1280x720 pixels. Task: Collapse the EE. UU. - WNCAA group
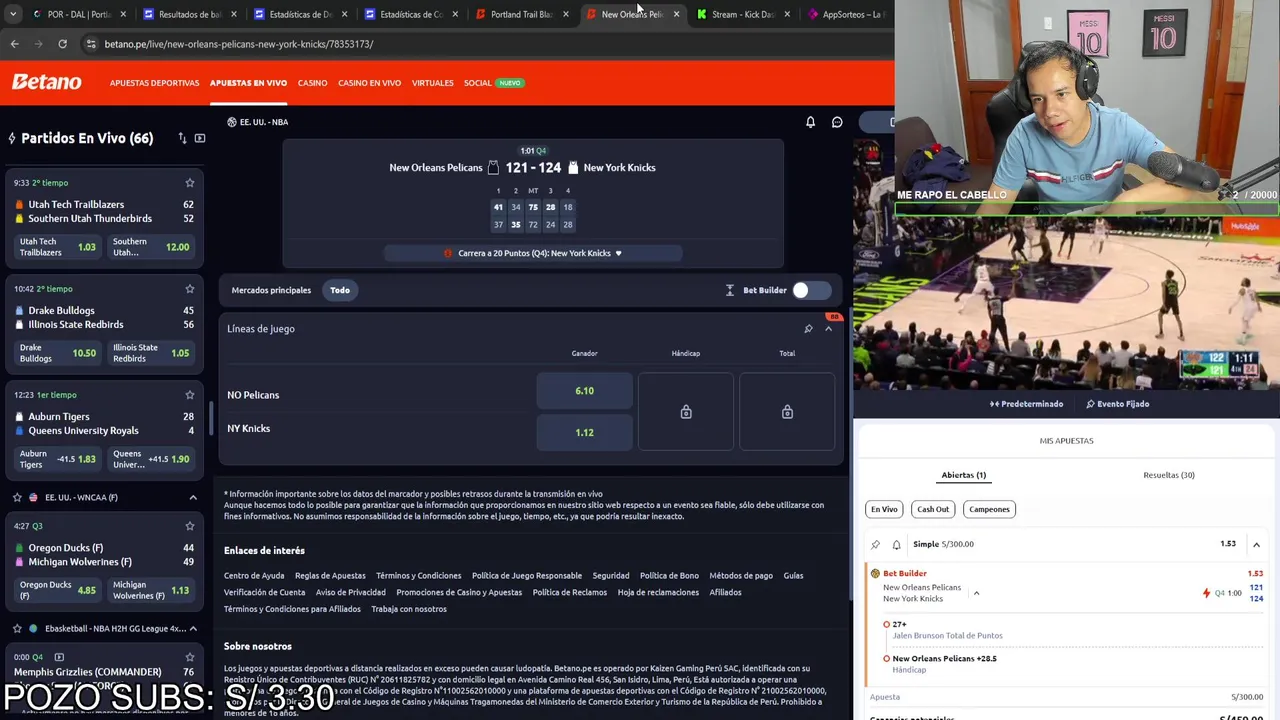point(193,497)
